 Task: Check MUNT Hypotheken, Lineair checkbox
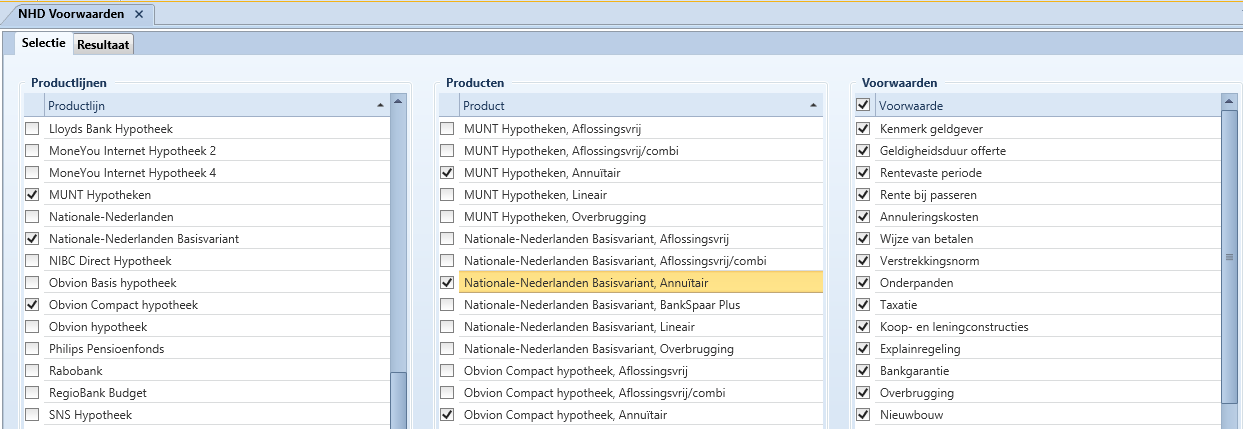447,195
